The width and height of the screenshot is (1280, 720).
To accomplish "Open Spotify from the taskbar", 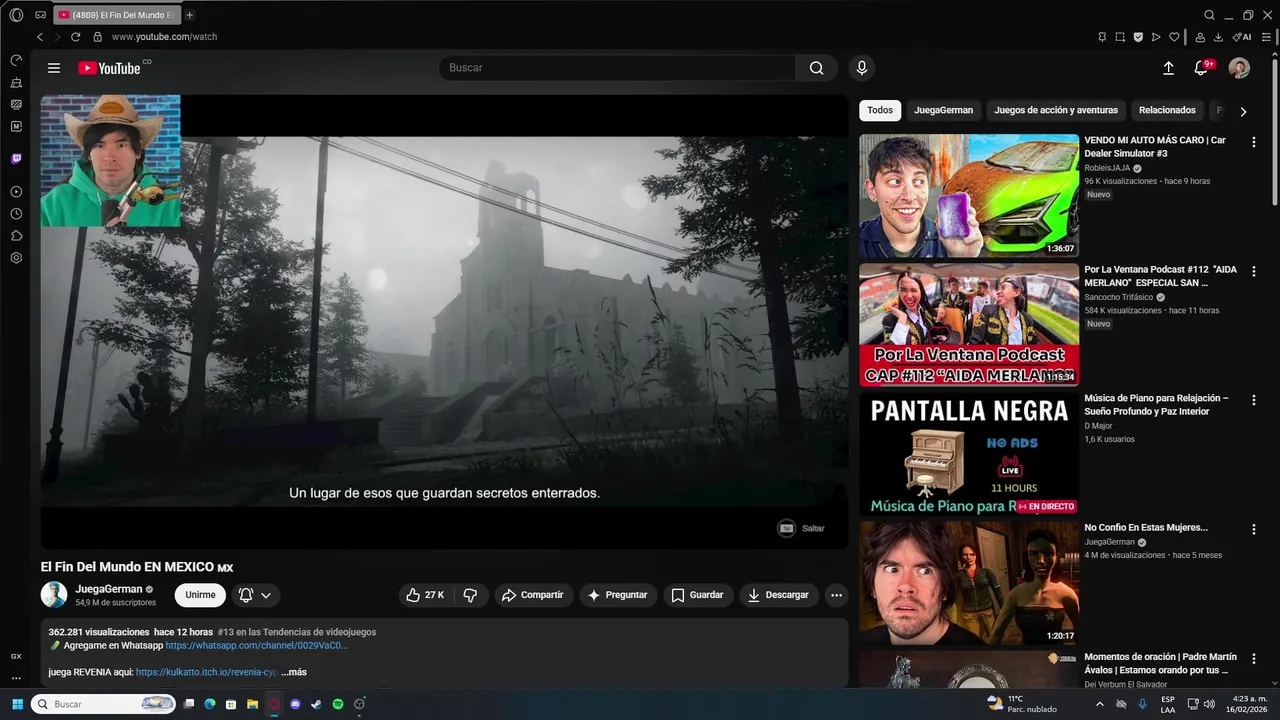I will [338, 704].
